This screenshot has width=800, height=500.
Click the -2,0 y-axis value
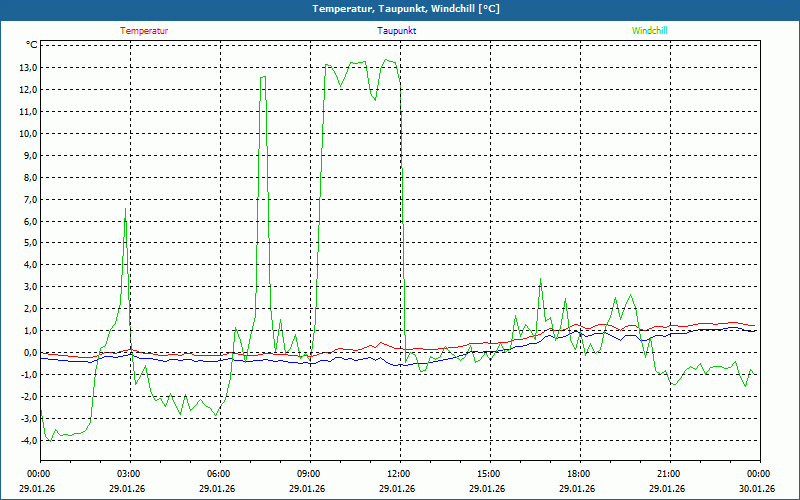29,396
